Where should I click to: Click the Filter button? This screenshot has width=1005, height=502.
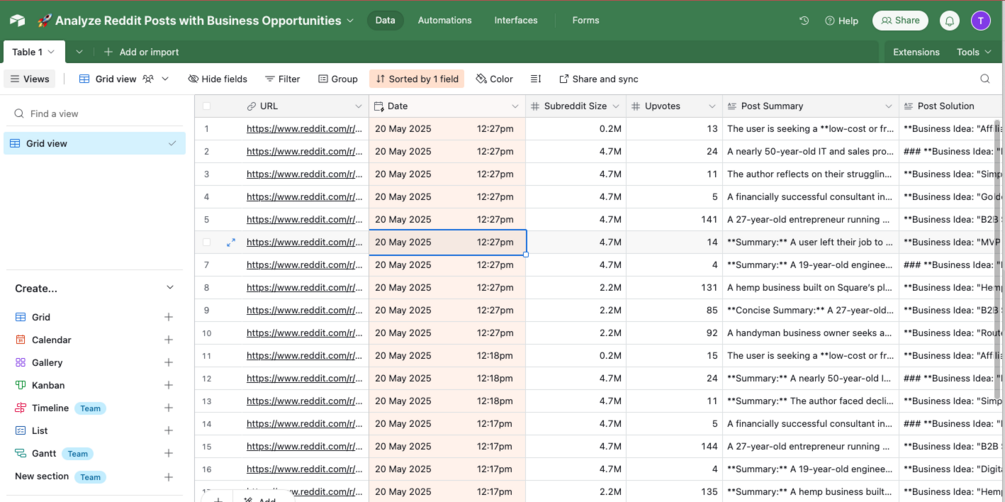coord(282,79)
